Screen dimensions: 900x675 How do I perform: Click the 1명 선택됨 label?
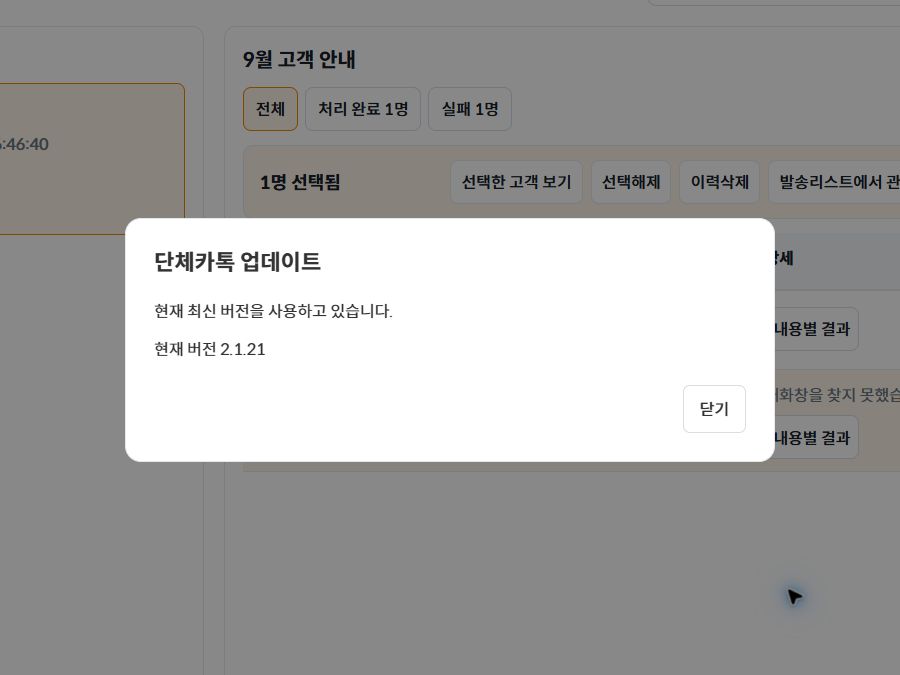pos(300,183)
